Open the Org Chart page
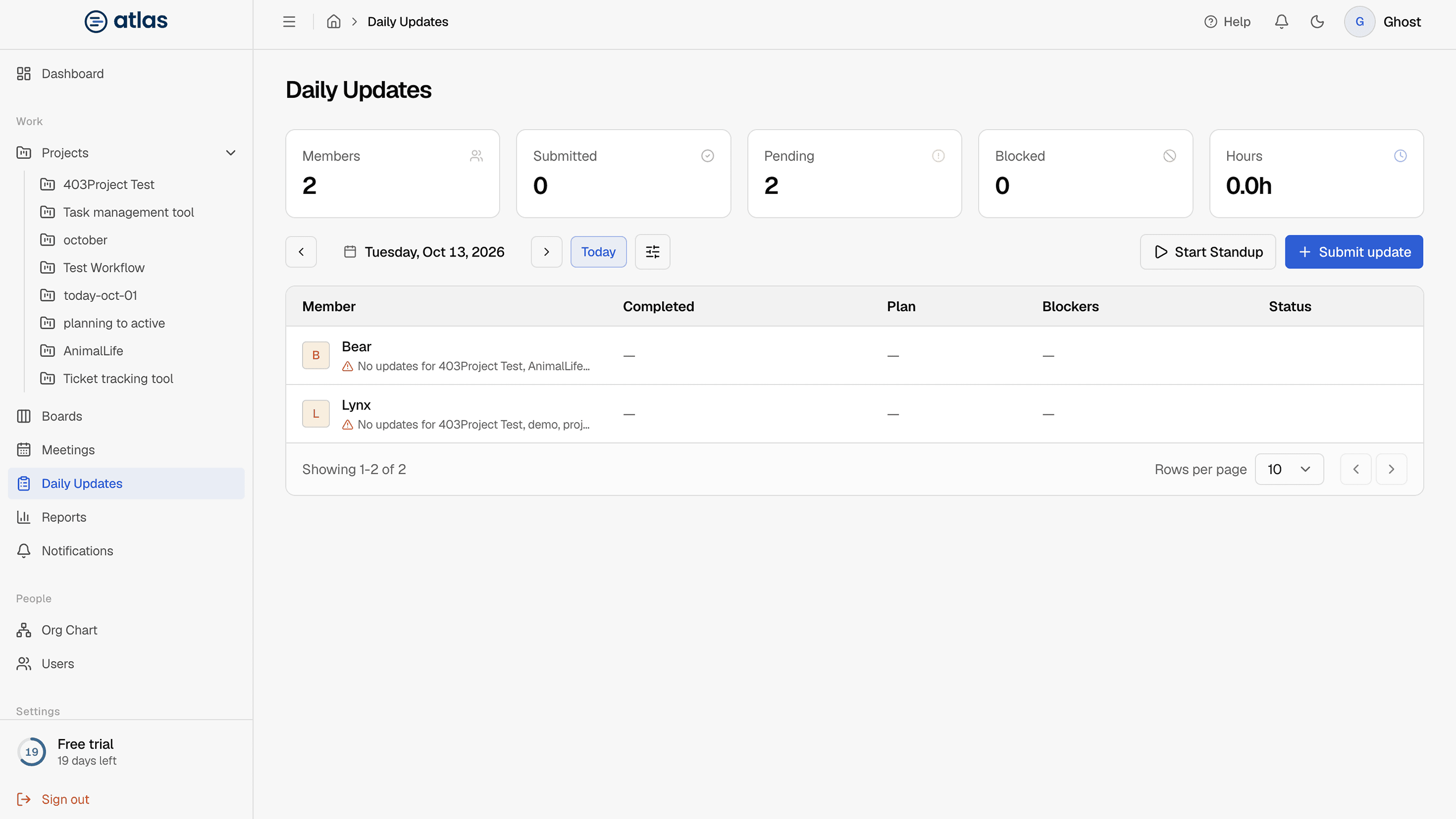This screenshot has height=819, width=1456. (x=126, y=630)
